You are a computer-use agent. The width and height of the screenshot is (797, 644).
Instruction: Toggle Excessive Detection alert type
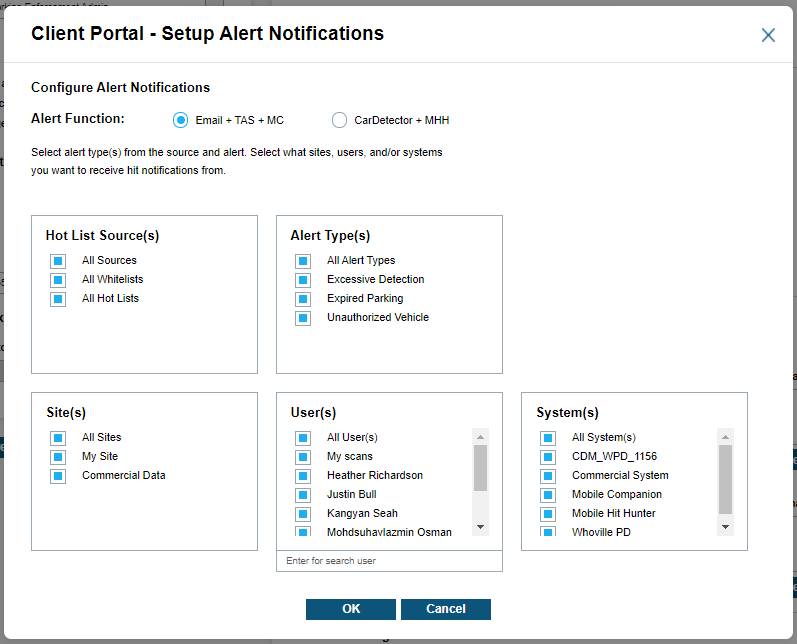303,280
